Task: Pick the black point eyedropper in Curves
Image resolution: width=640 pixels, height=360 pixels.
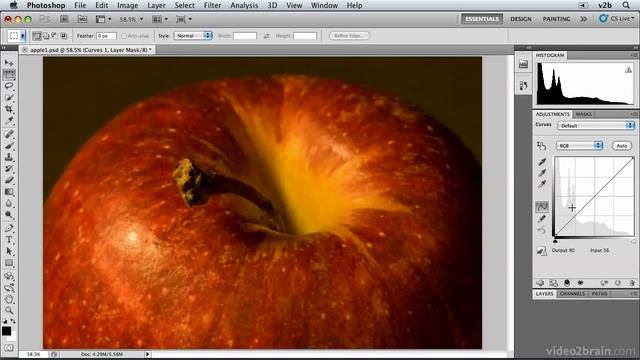Action: tap(542, 162)
